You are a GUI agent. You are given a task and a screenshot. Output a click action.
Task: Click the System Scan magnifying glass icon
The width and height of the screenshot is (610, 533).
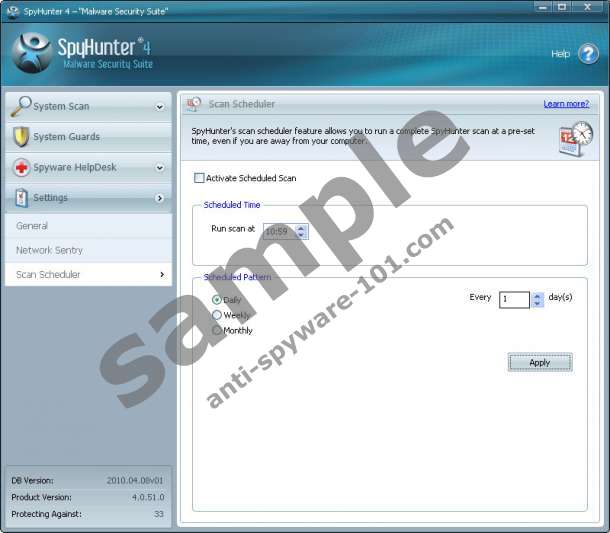point(20,106)
